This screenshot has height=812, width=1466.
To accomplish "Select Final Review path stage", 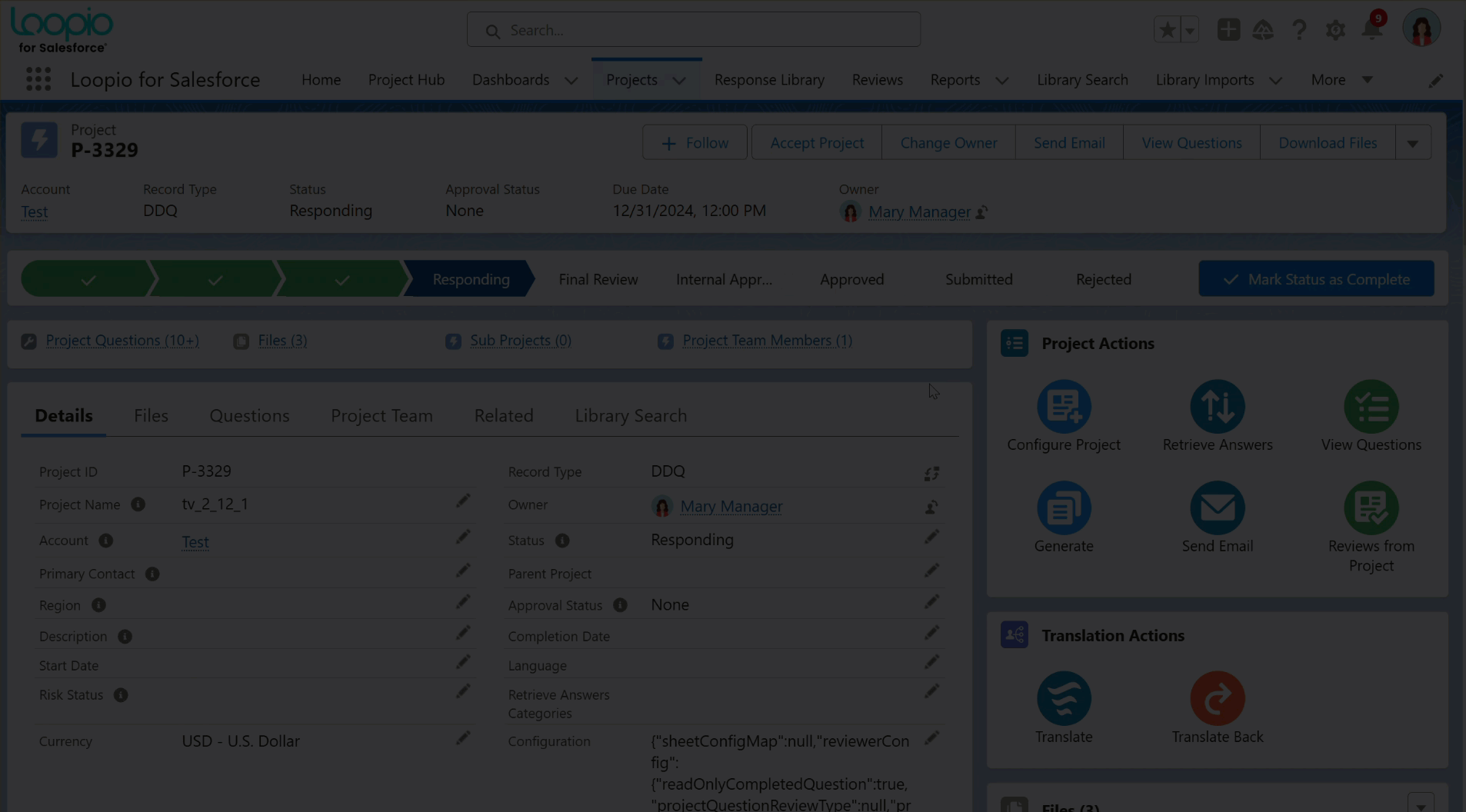I will [x=598, y=279].
